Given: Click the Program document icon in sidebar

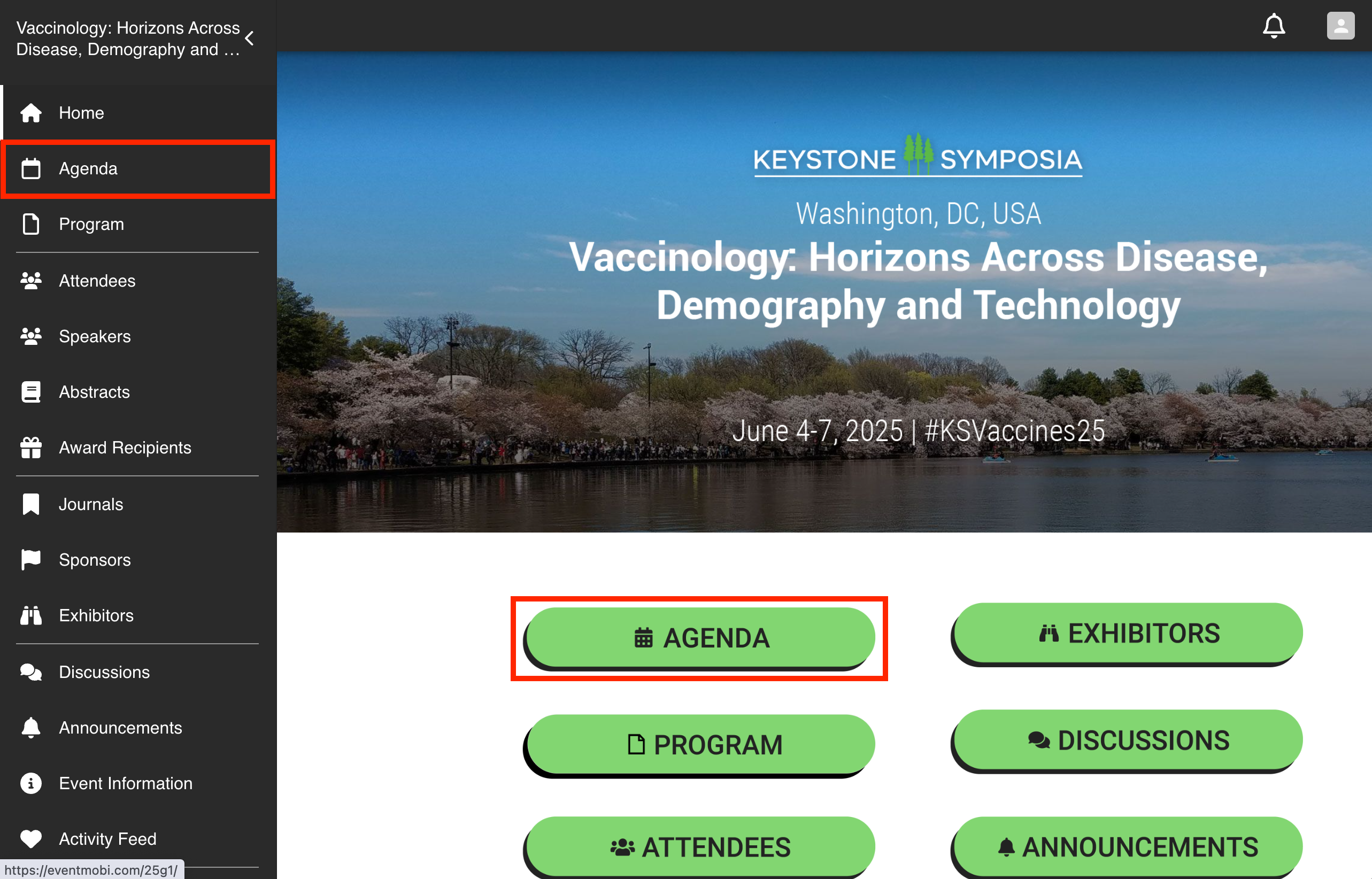Looking at the screenshot, I should pos(31,225).
